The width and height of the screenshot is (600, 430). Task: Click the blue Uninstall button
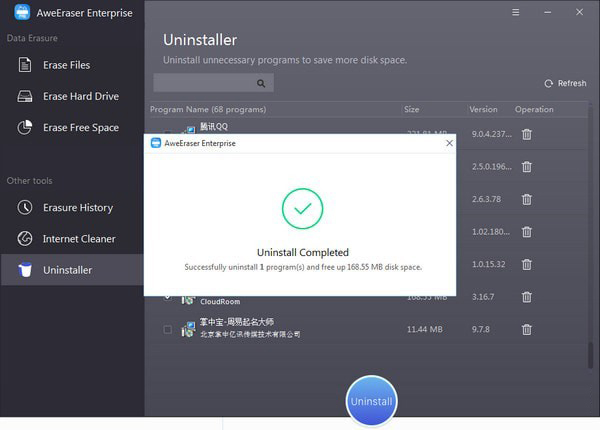coord(371,401)
